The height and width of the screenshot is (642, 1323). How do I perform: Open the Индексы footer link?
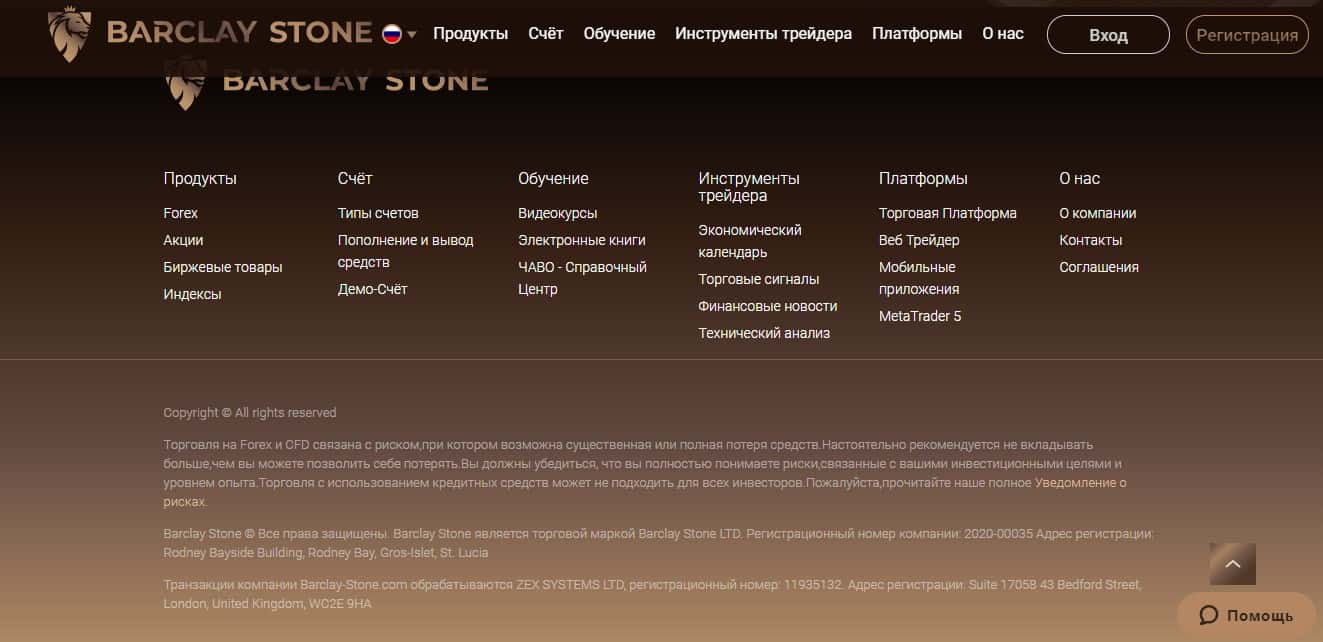point(192,294)
